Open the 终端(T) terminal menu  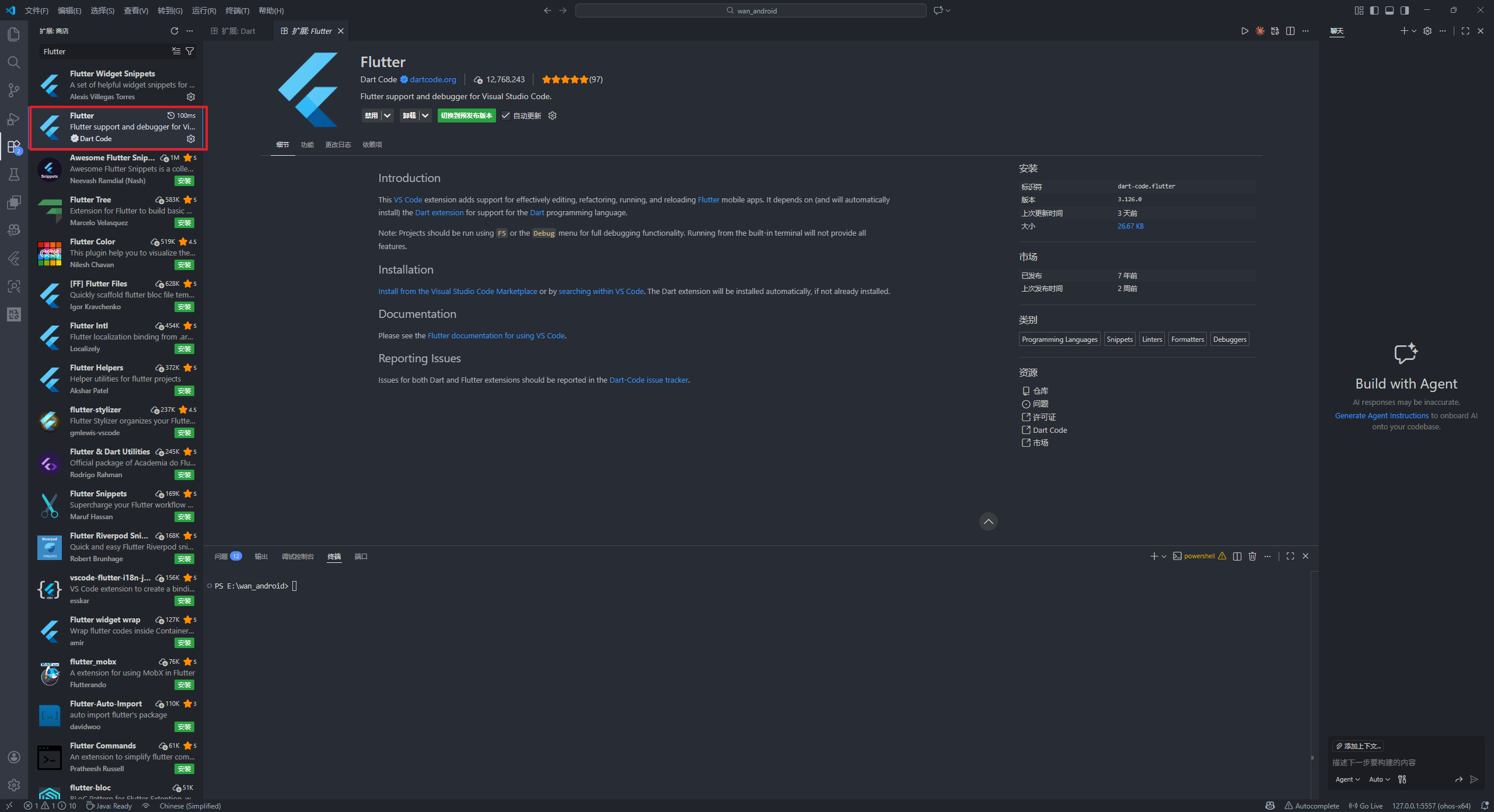tap(237, 10)
